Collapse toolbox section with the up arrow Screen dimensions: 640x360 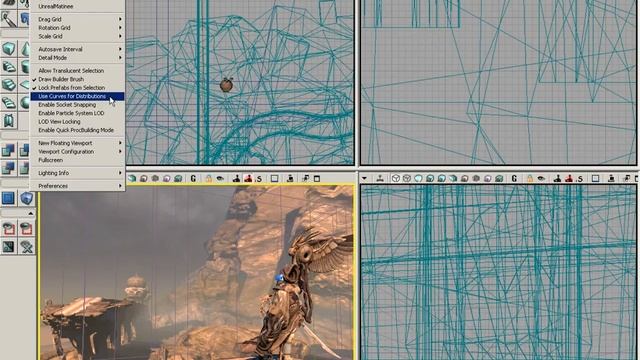[x=30, y=213]
